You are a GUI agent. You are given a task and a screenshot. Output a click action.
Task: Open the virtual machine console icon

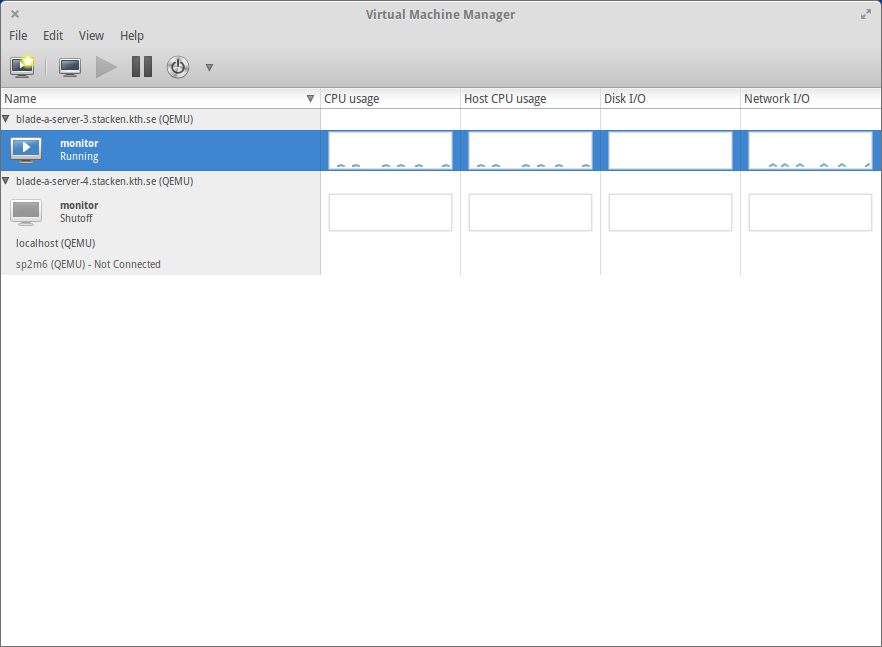[70, 67]
